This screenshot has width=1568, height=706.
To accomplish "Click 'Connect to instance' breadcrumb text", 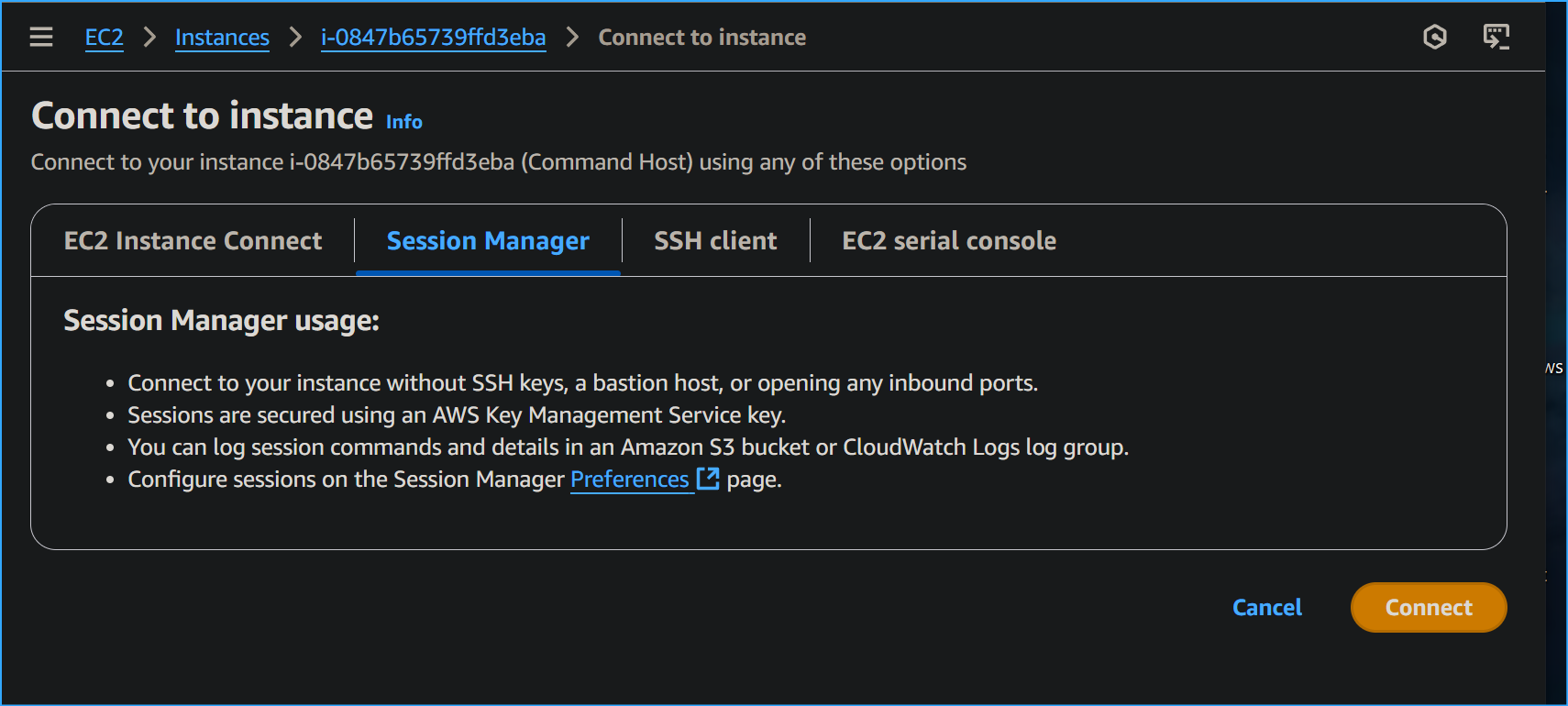I will coord(701,38).
